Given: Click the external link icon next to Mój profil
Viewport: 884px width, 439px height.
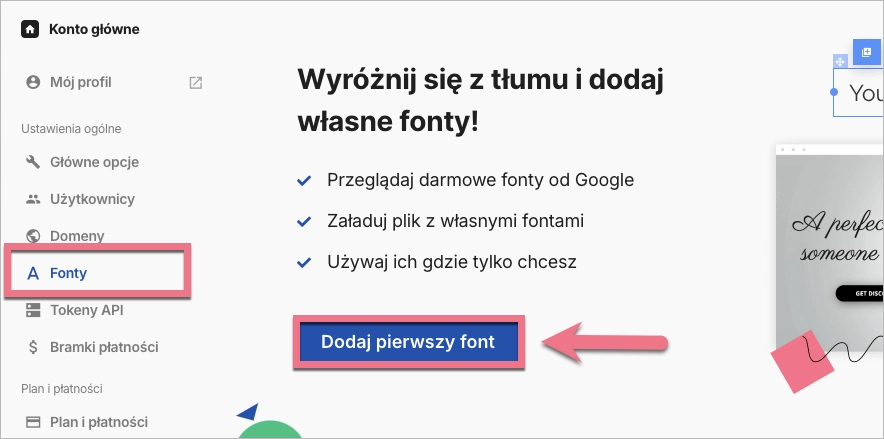Looking at the screenshot, I should tap(195, 83).
